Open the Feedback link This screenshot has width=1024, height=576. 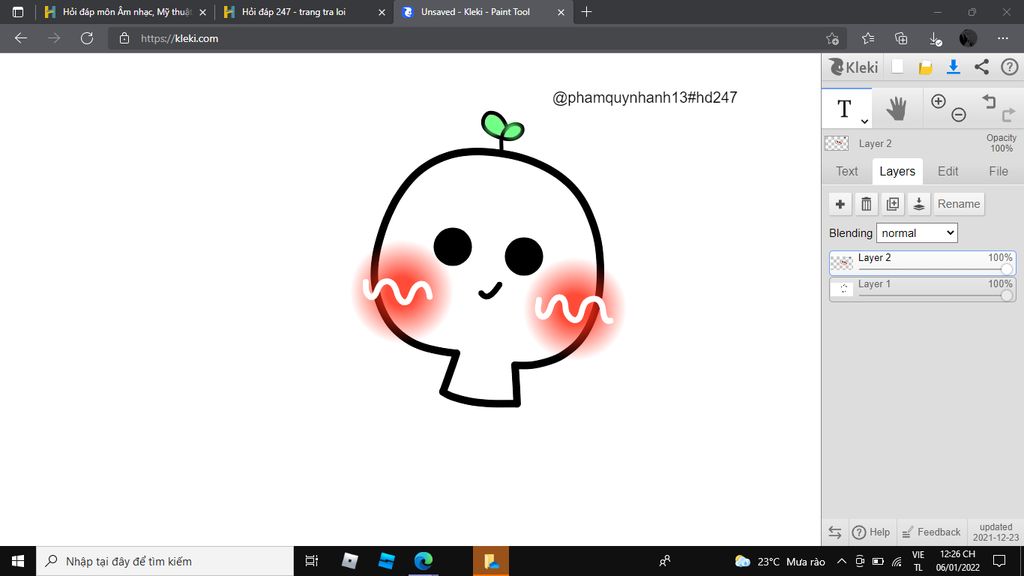click(931, 532)
